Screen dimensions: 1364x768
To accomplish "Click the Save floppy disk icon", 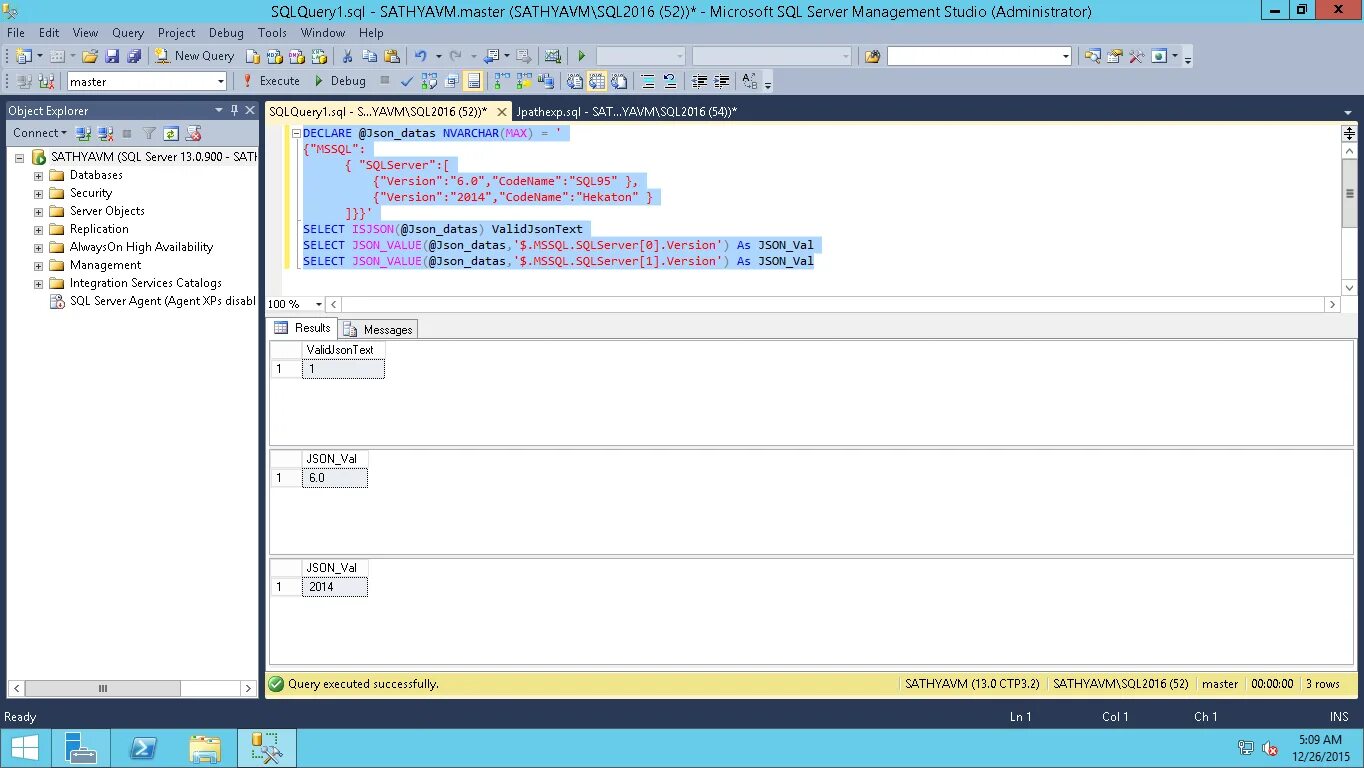I will (x=112, y=56).
